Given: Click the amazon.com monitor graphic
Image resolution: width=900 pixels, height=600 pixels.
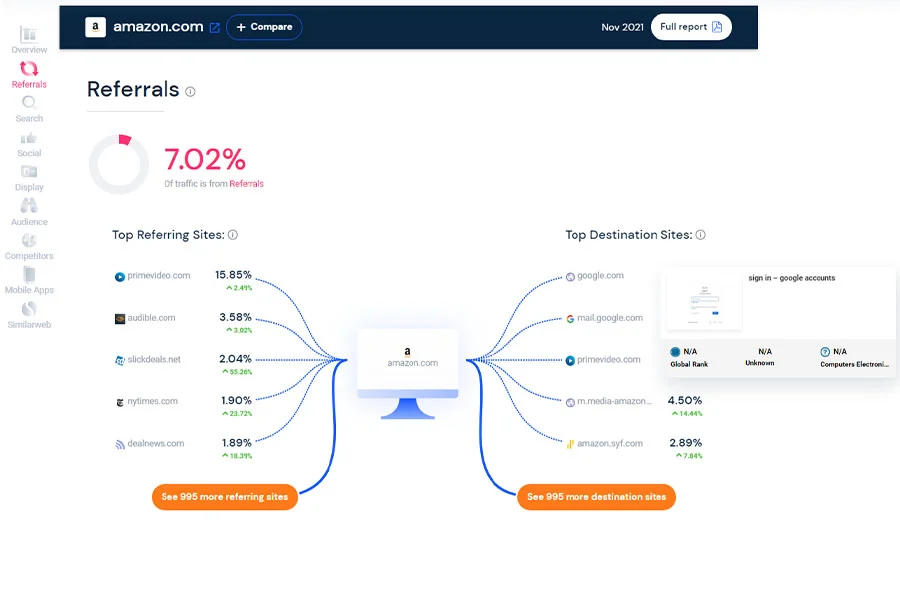Looking at the screenshot, I should click(408, 373).
